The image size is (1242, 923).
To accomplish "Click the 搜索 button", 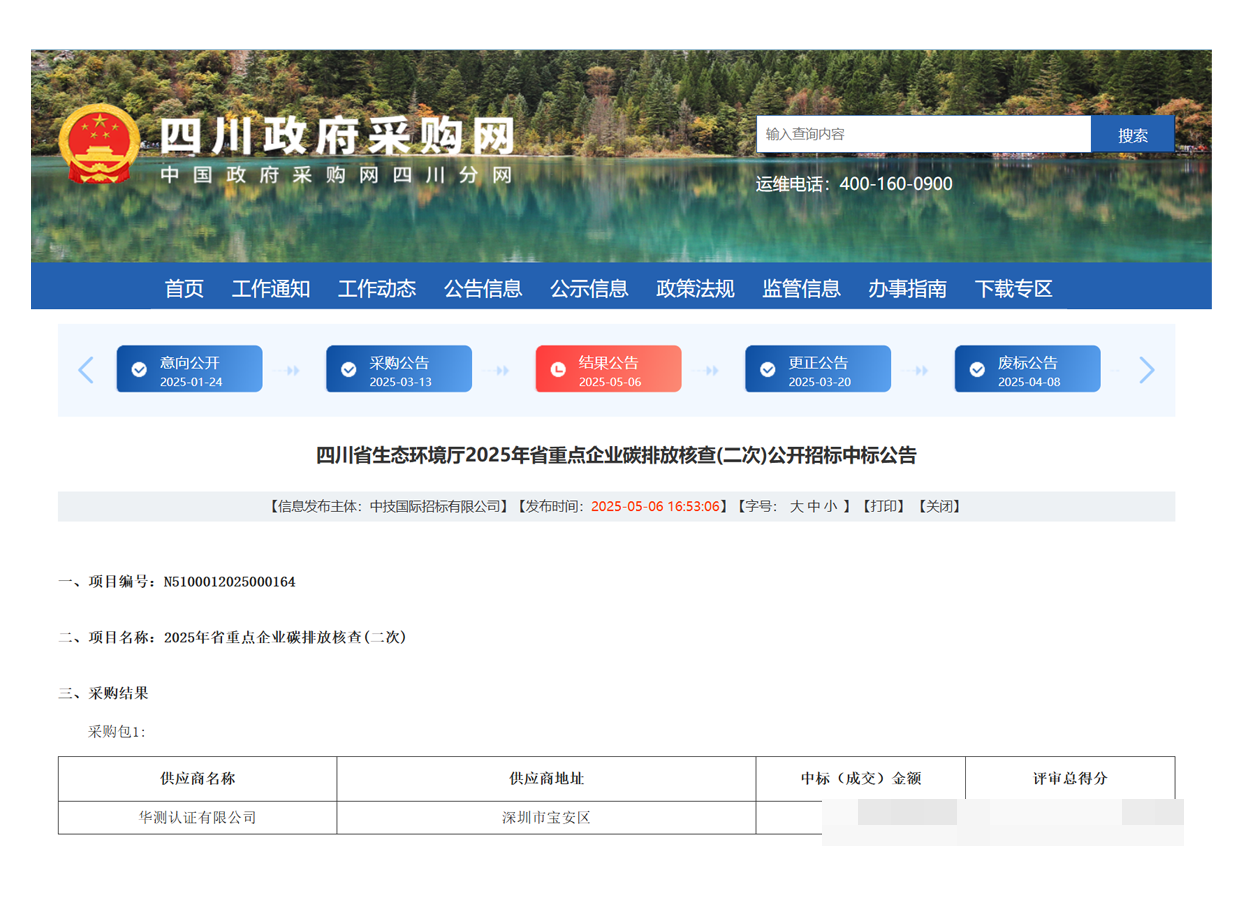I will point(1133,134).
